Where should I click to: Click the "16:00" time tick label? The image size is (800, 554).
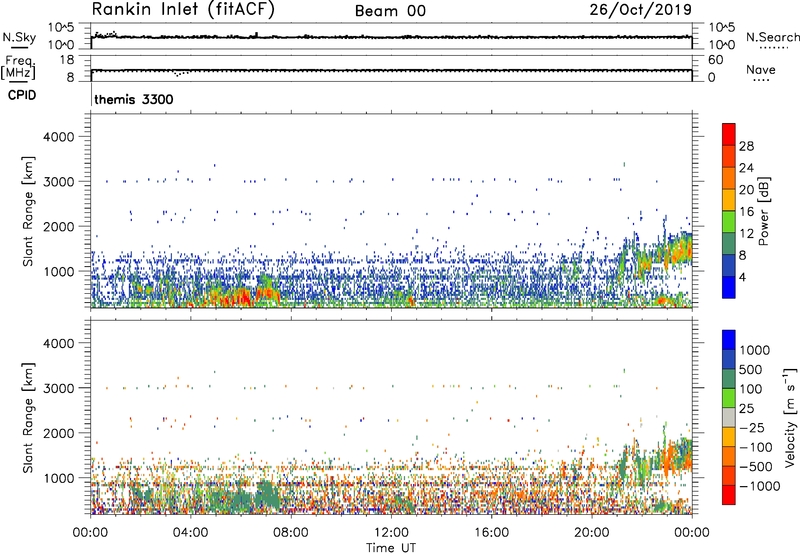(x=491, y=533)
